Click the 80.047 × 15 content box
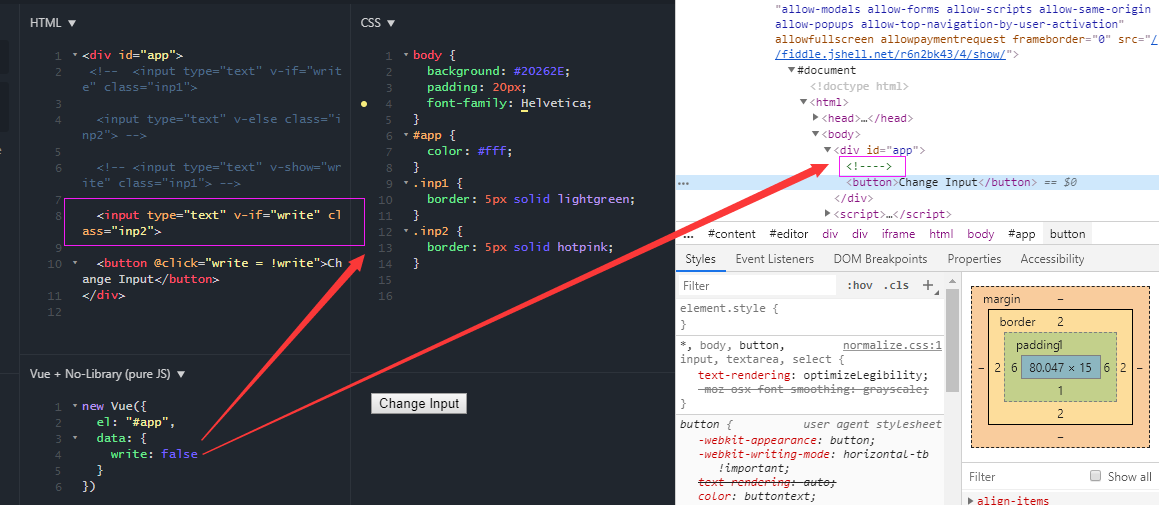The width and height of the screenshot is (1159, 505). (1060, 367)
